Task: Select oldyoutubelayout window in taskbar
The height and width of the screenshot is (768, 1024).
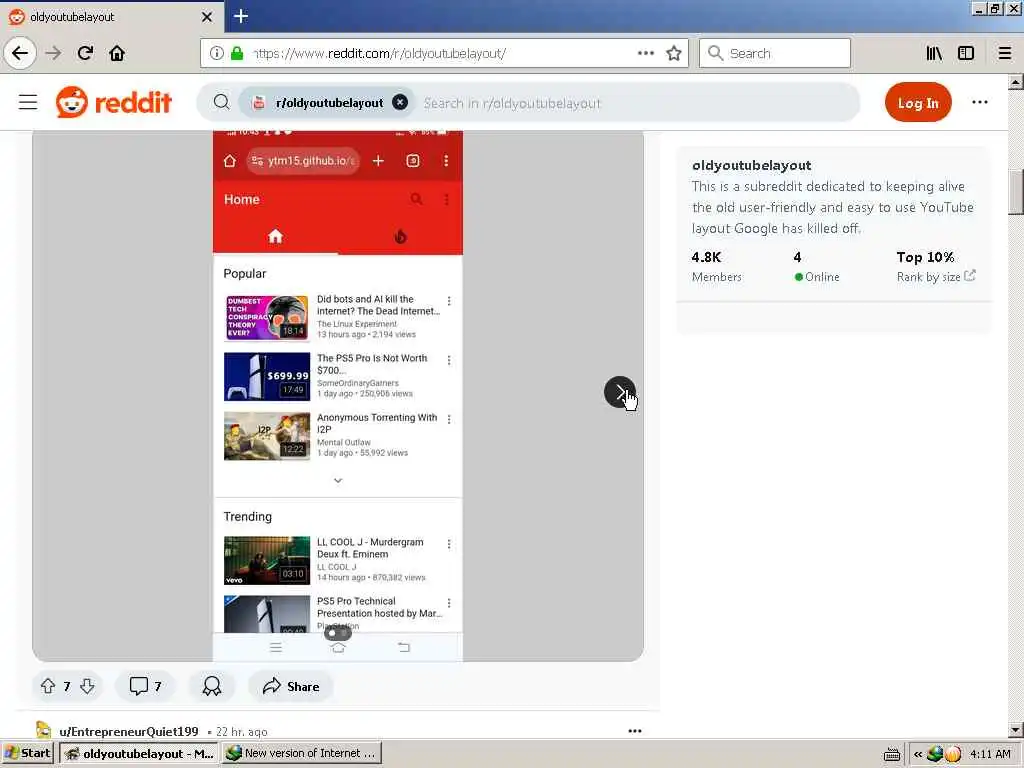Action: pyautogui.click(x=138, y=753)
